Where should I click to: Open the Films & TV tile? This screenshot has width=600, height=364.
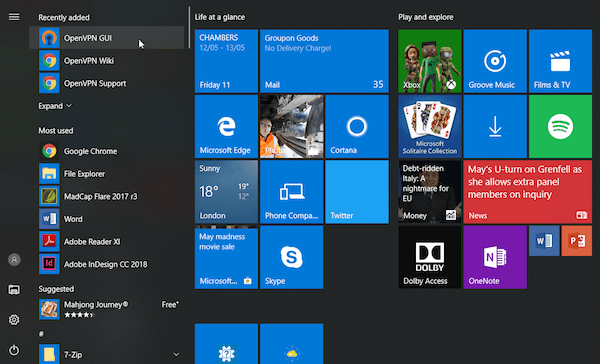pos(560,61)
